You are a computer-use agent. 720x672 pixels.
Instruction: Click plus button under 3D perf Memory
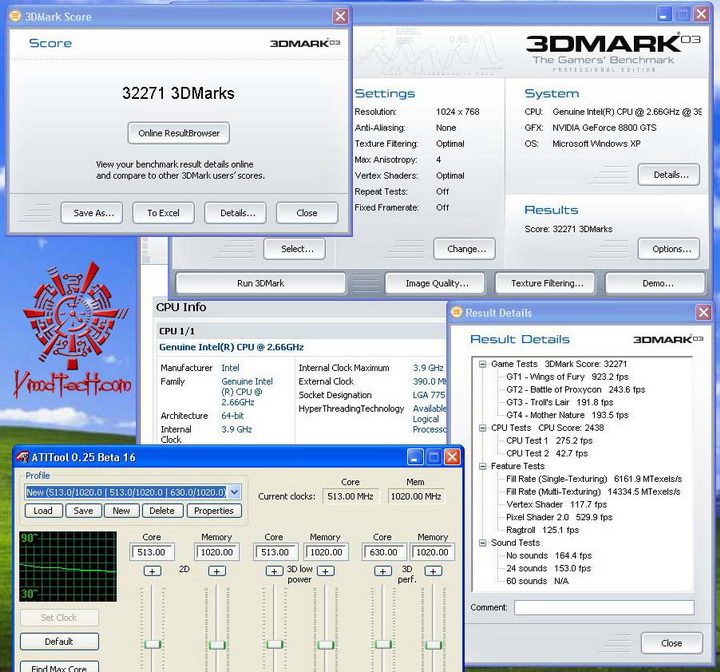433,571
